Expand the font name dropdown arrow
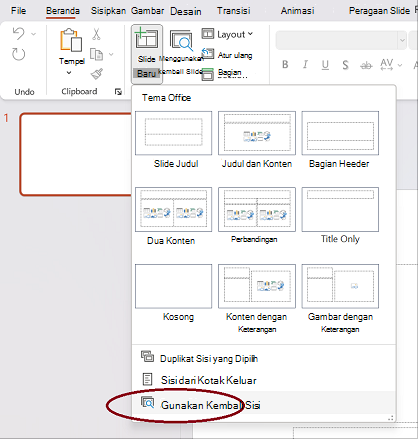Image resolution: width=418 pixels, height=439 pixels. click(402, 40)
